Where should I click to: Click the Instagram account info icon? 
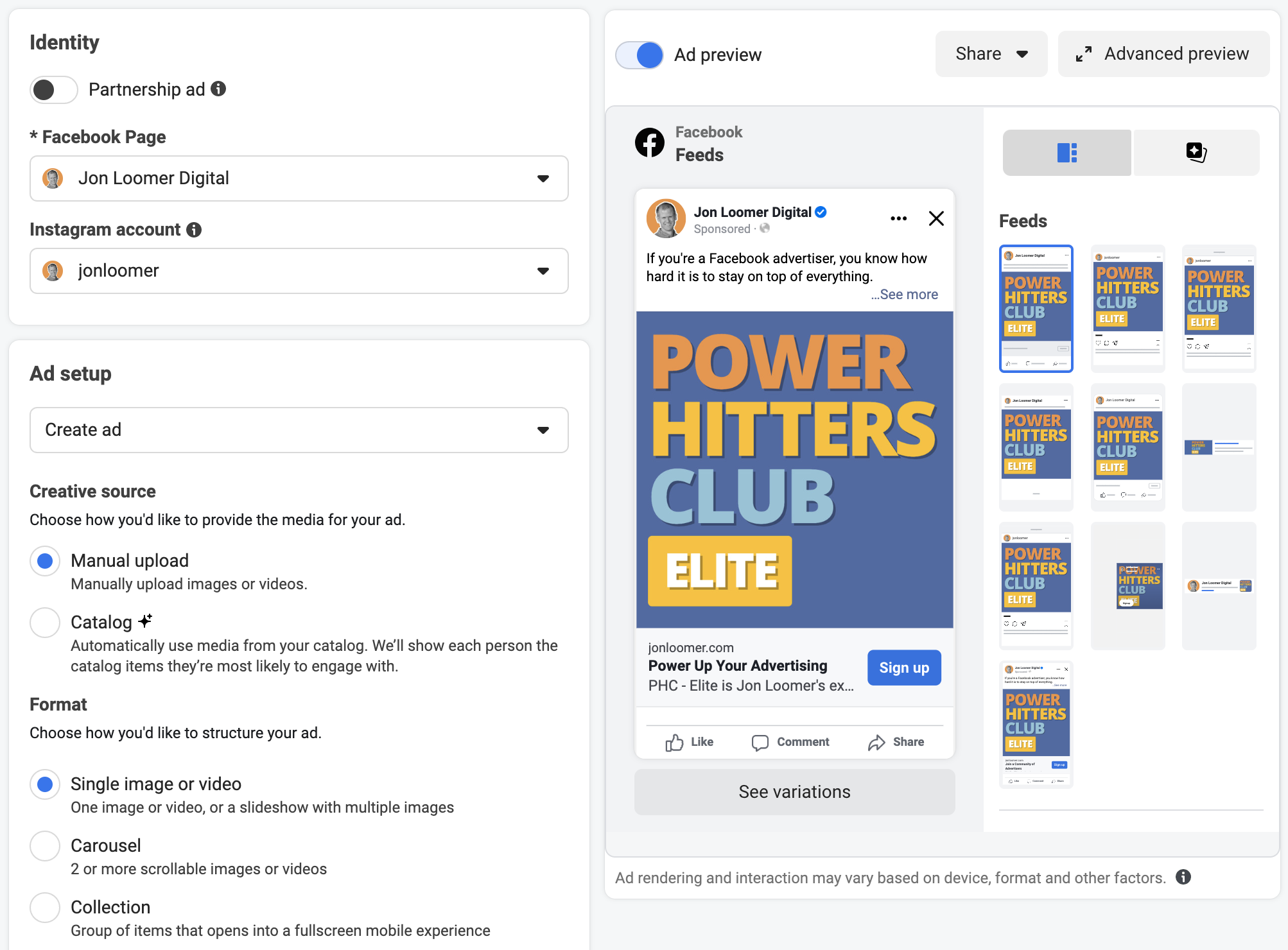[194, 230]
